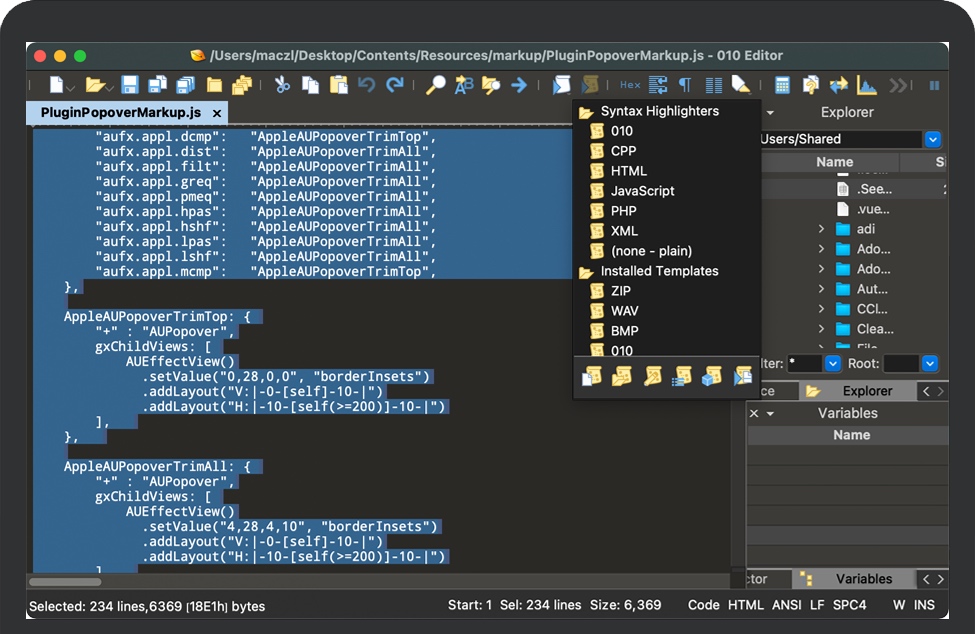The height and width of the screenshot is (634, 975).
Task: Expand the adi folder in Explorer
Action: pos(822,229)
